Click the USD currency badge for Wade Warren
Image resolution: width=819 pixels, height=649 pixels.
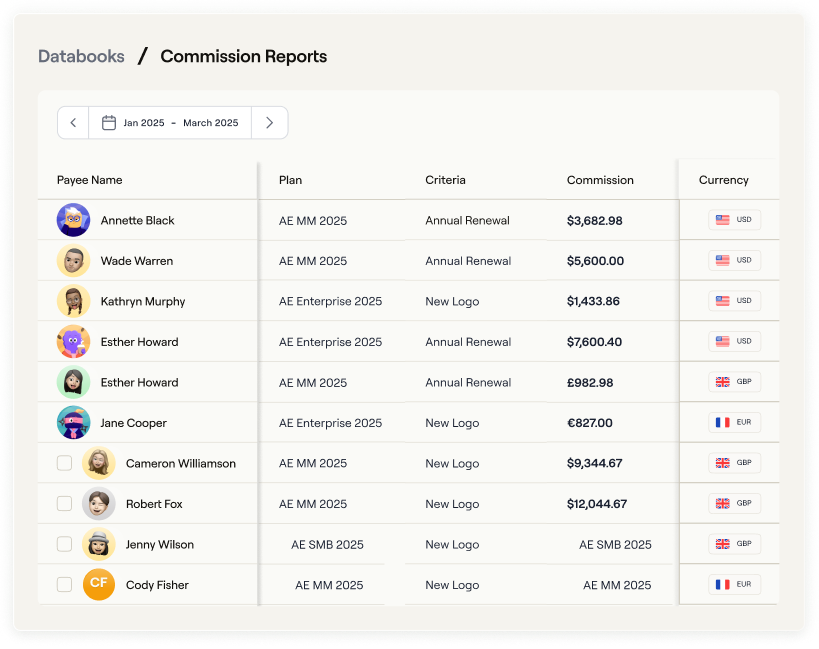pyautogui.click(x=734, y=260)
